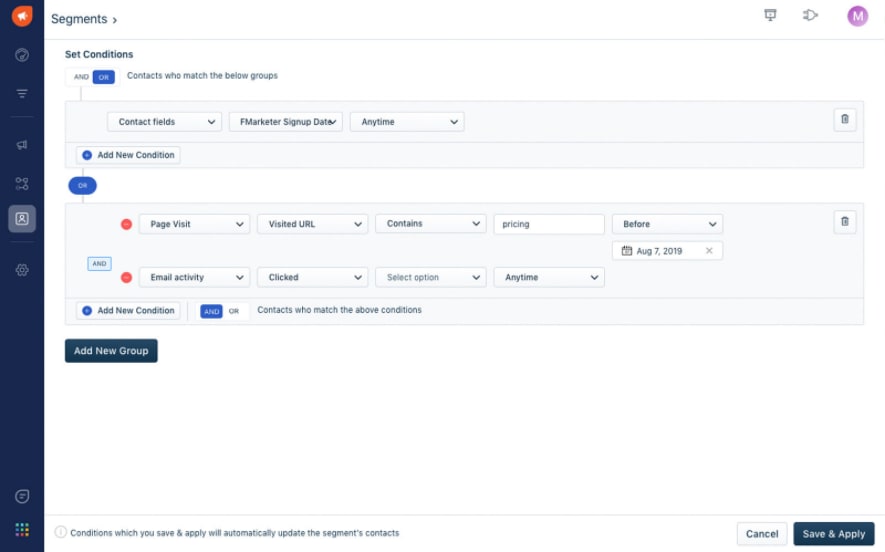
Task: Click the info icon in footer note
Action: (x=60, y=532)
